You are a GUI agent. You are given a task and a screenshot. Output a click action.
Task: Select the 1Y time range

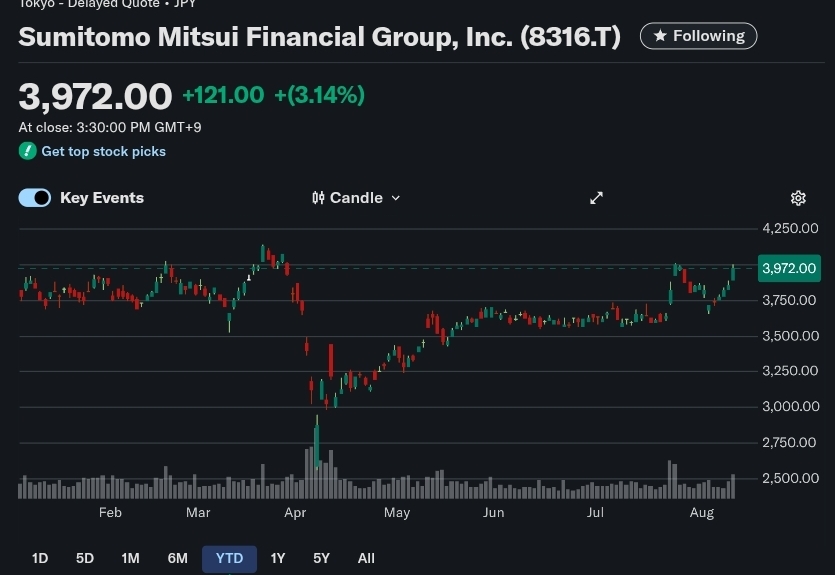pyautogui.click(x=277, y=558)
